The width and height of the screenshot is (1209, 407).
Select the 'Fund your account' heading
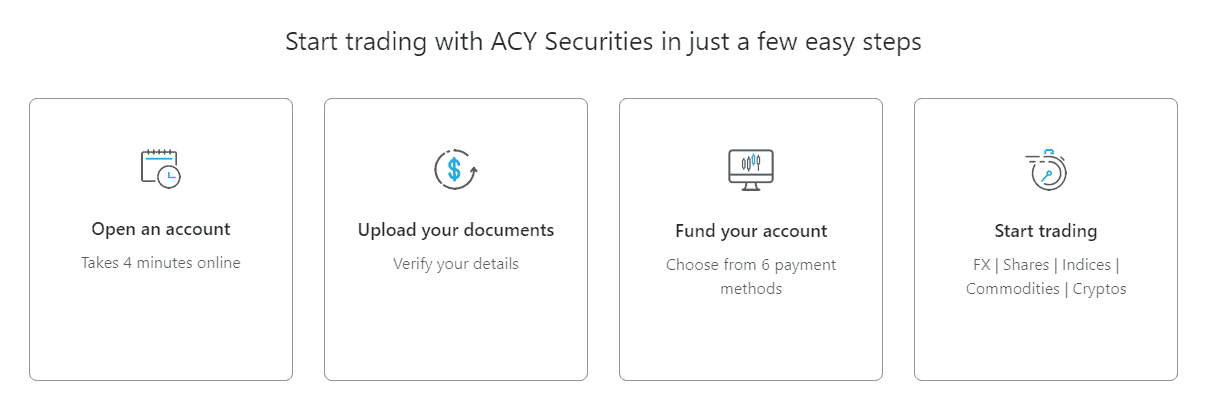(x=751, y=231)
